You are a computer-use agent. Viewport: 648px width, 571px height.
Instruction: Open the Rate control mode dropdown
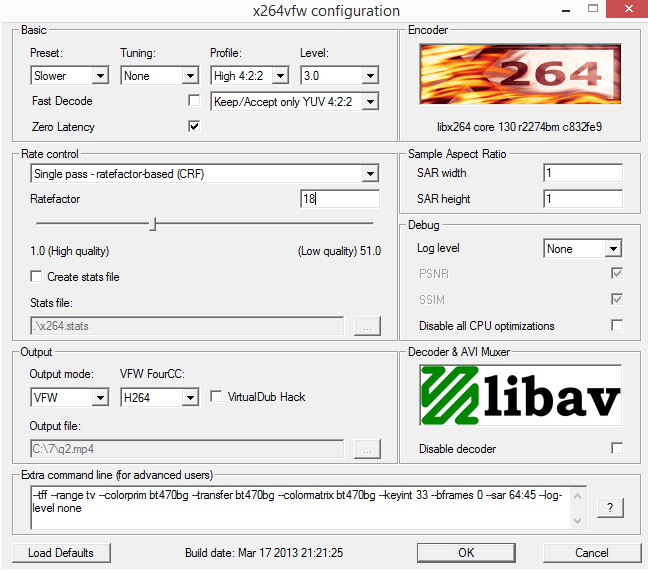(205, 174)
